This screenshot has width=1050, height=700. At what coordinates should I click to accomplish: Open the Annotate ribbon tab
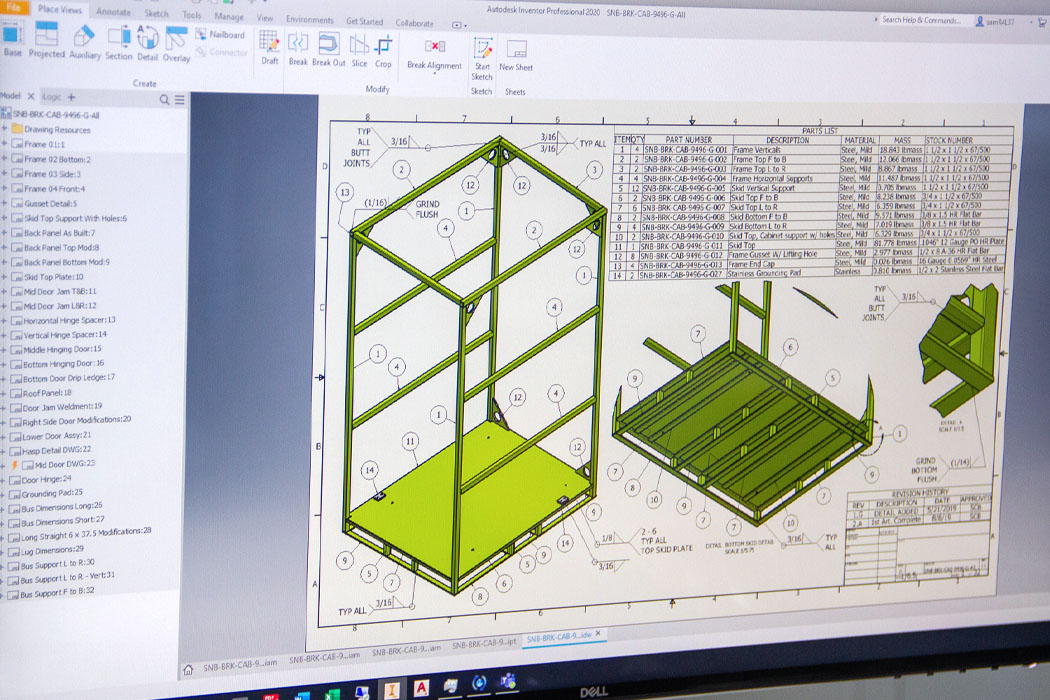(113, 12)
